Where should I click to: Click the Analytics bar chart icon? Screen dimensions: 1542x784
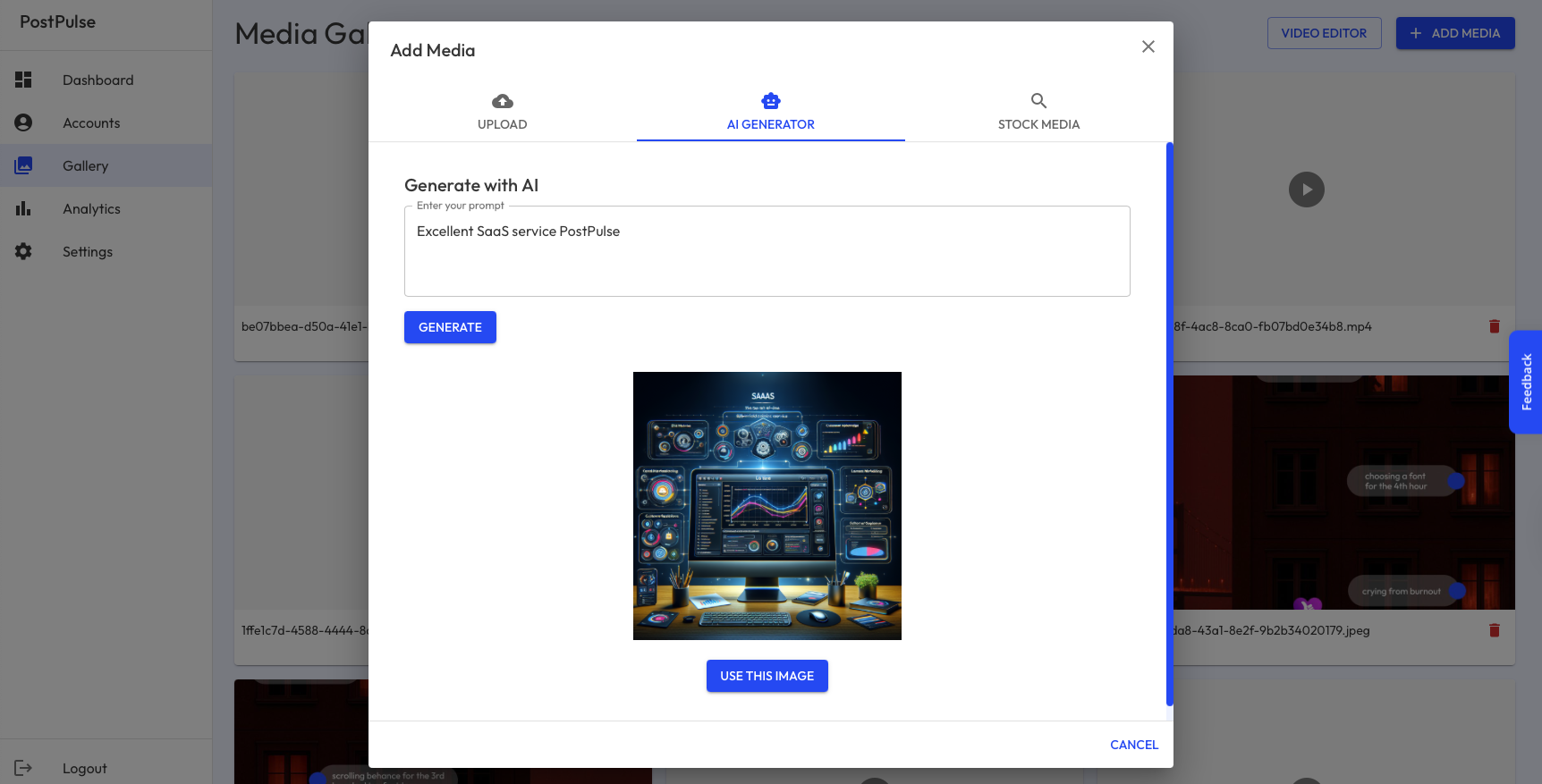(23, 208)
